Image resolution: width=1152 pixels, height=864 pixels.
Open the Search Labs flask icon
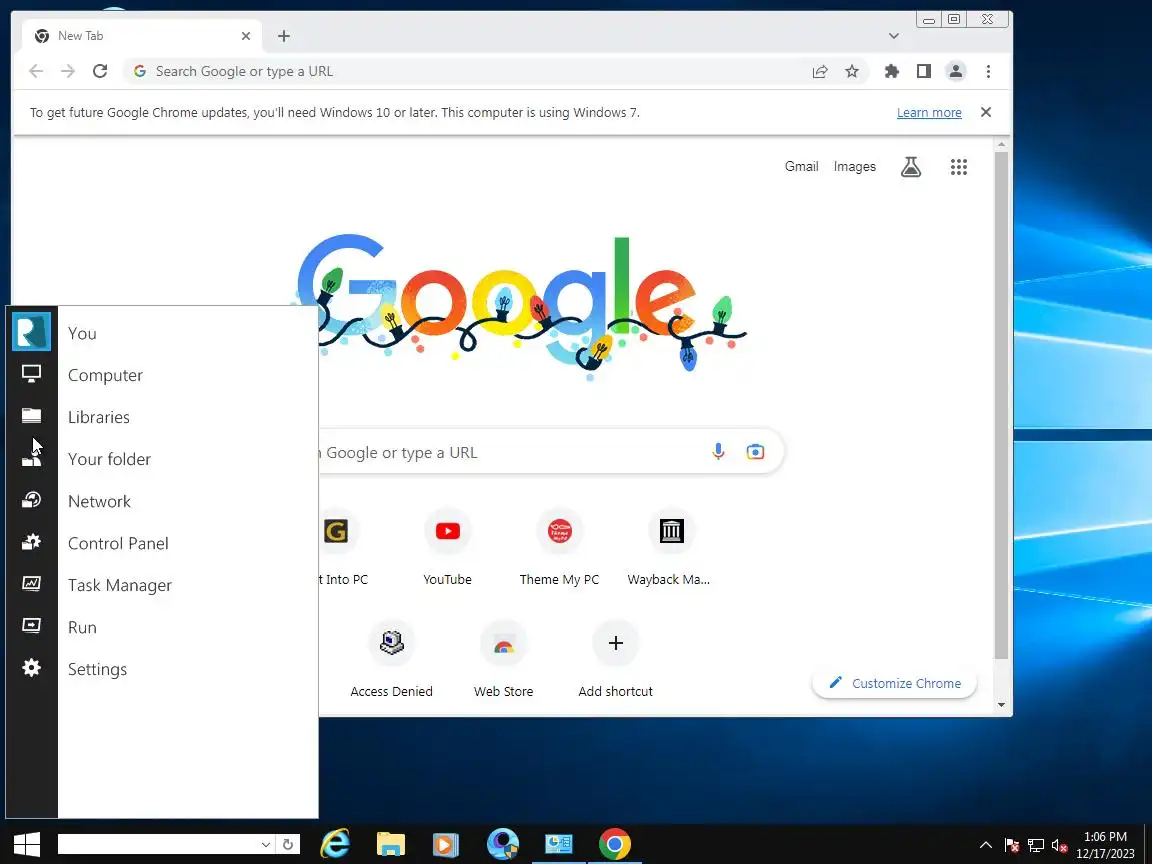(x=911, y=167)
